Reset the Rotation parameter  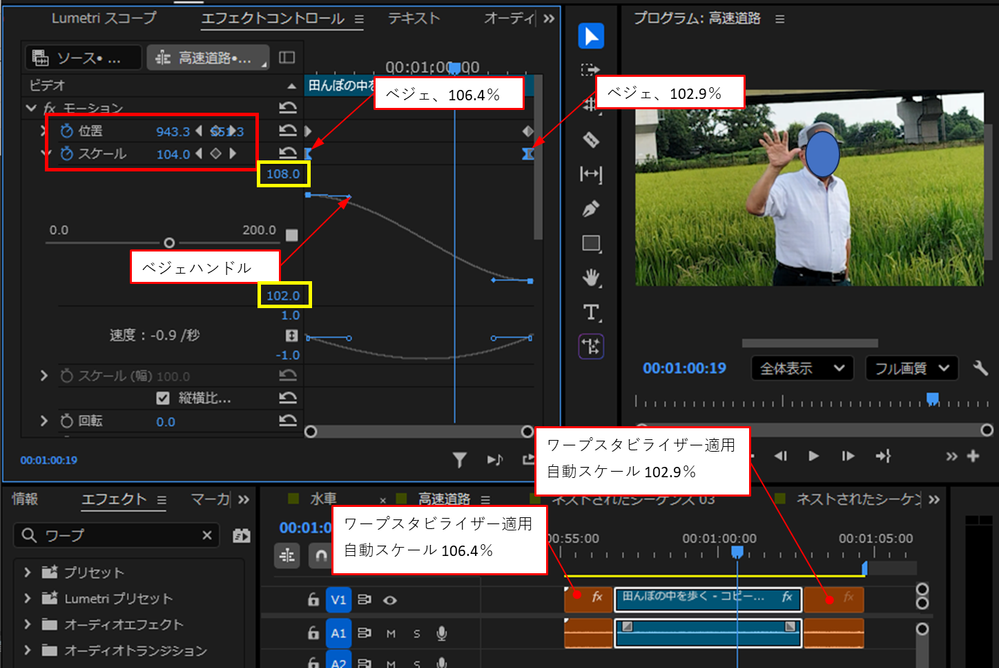[288, 421]
